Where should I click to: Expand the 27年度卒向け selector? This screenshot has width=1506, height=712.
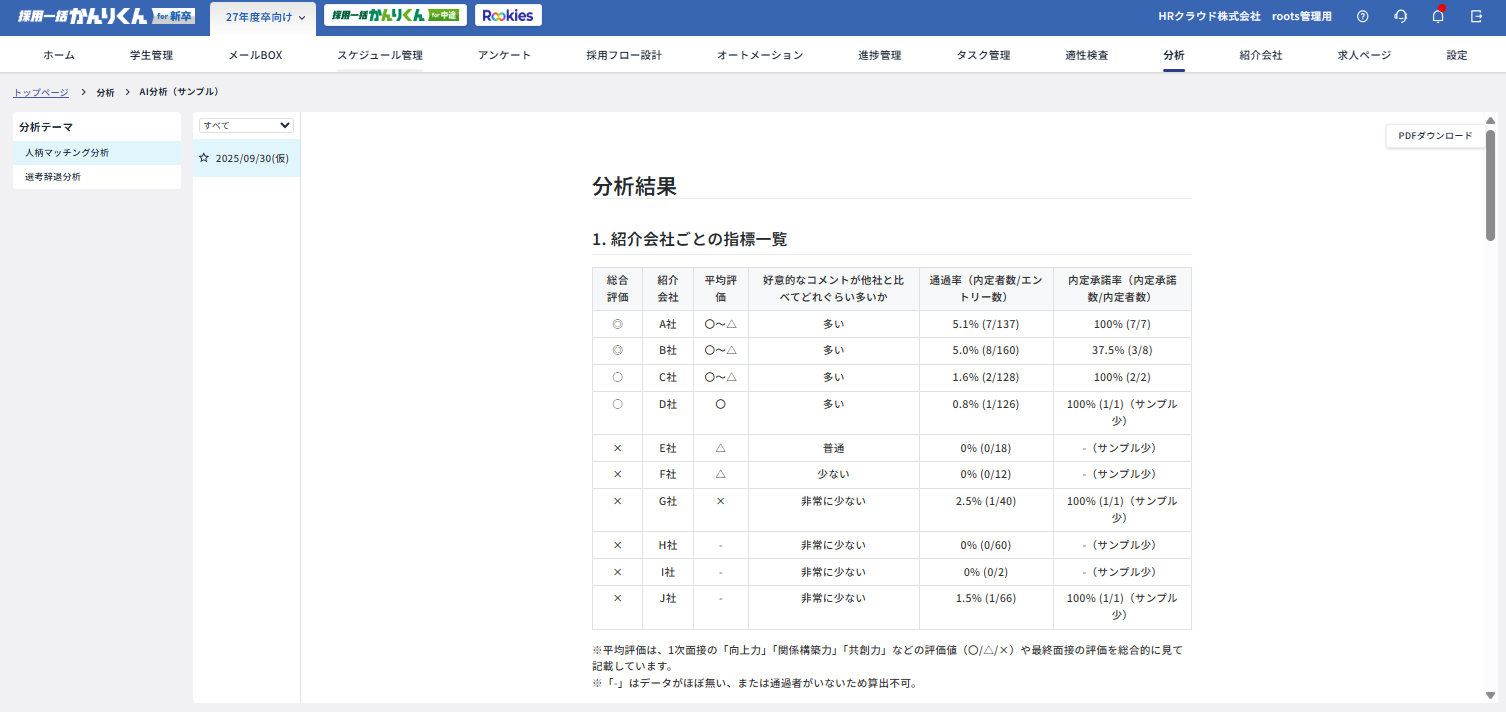261,16
